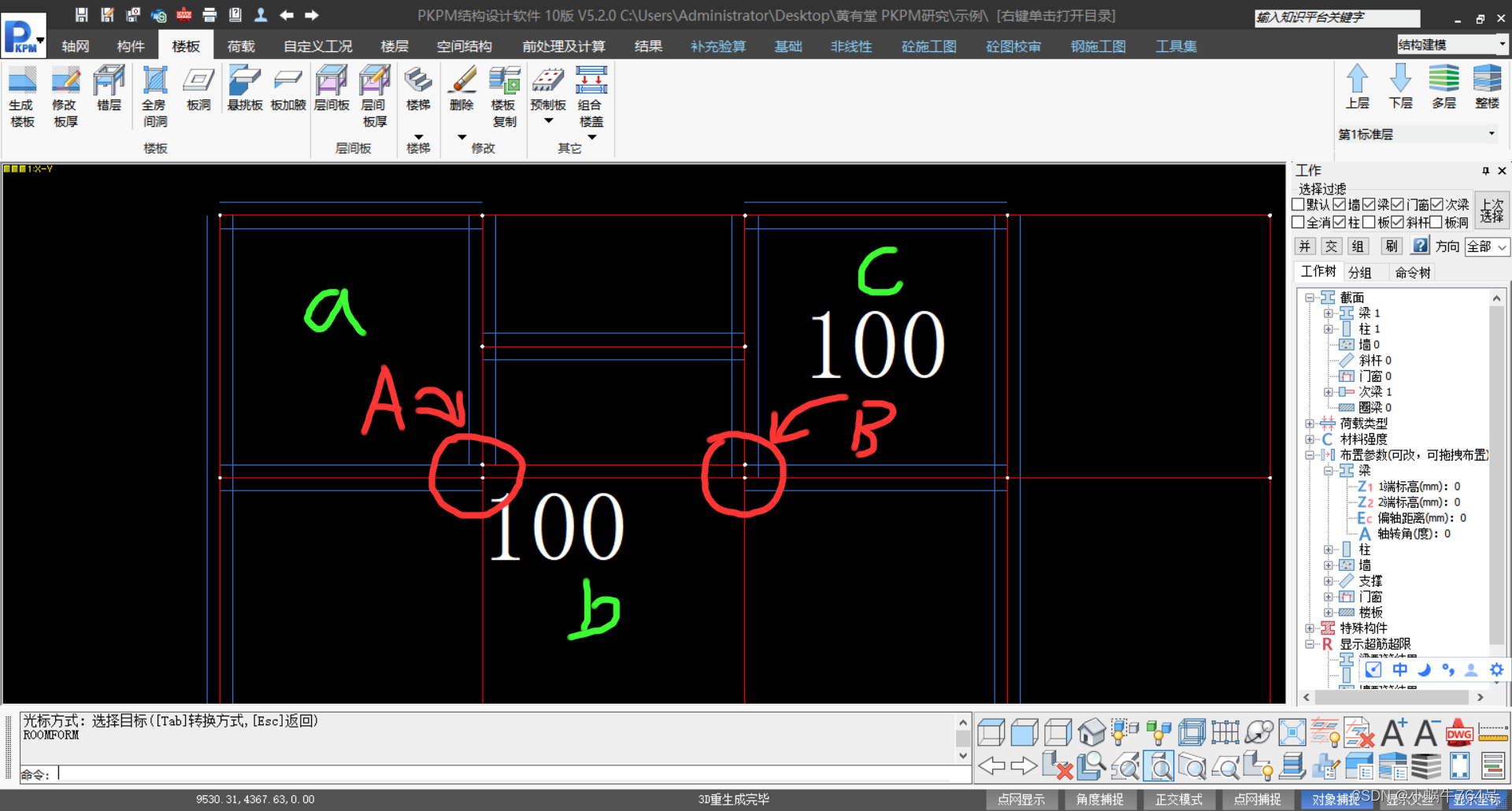Screen dimensions: 1512x811
Task: Click the 并 union button
Action: tap(1305, 246)
